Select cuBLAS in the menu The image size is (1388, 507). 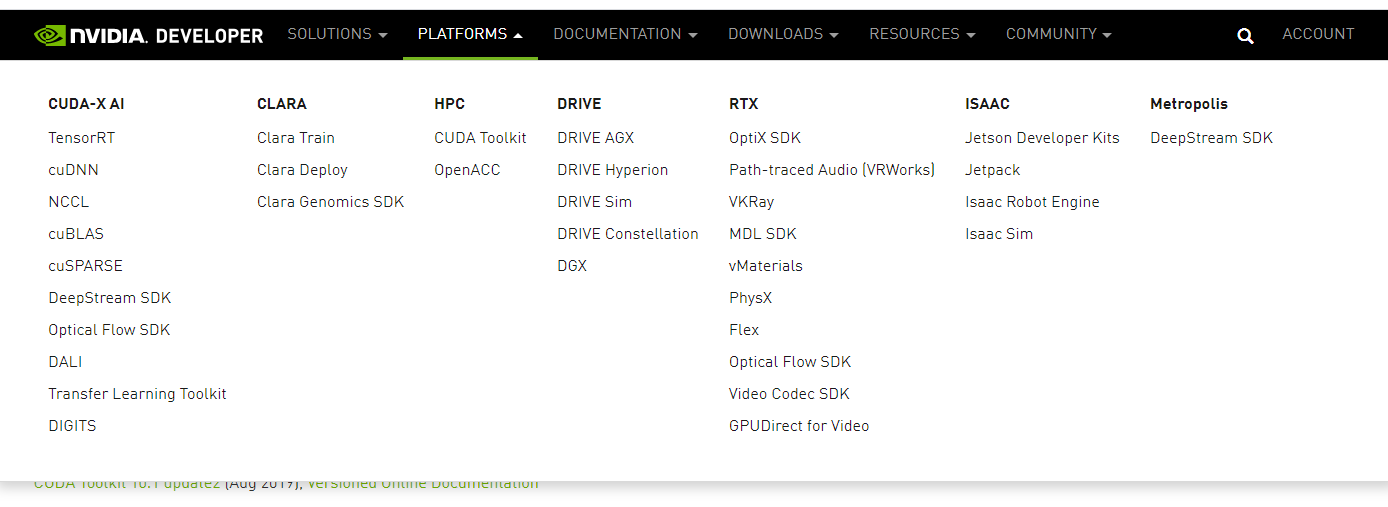click(76, 234)
